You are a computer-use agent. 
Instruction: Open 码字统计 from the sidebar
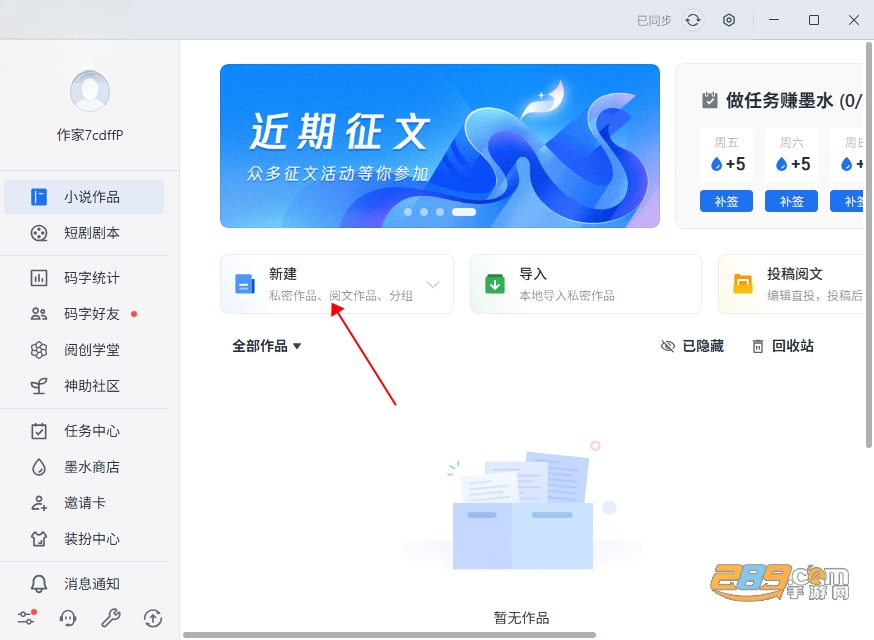coord(84,278)
